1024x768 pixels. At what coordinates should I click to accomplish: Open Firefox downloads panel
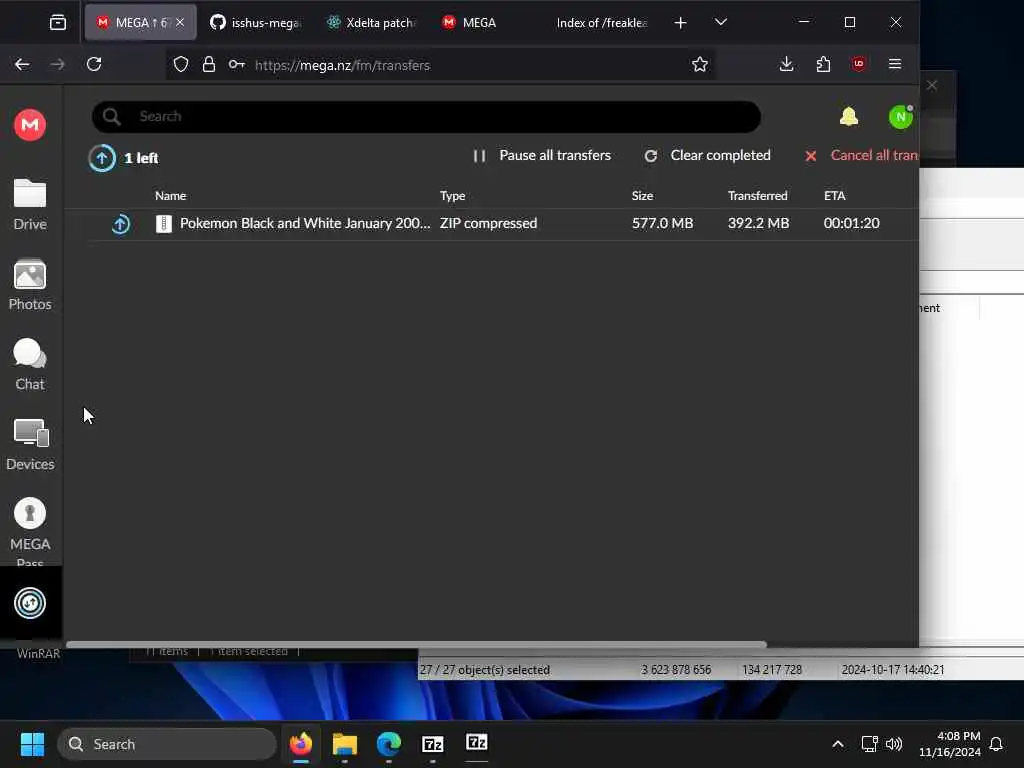[x=786, y=64]
